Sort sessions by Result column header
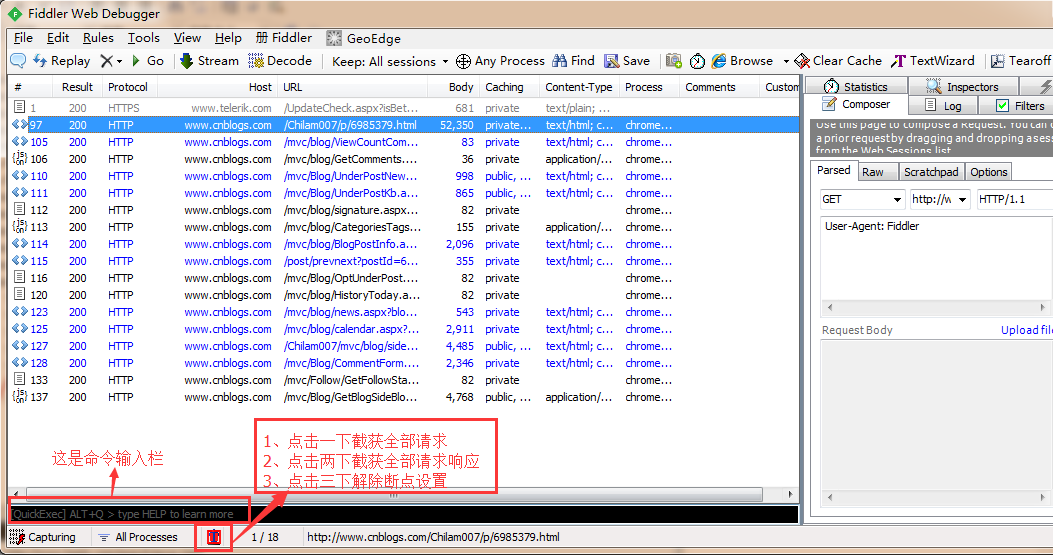 tap(77, 87)
